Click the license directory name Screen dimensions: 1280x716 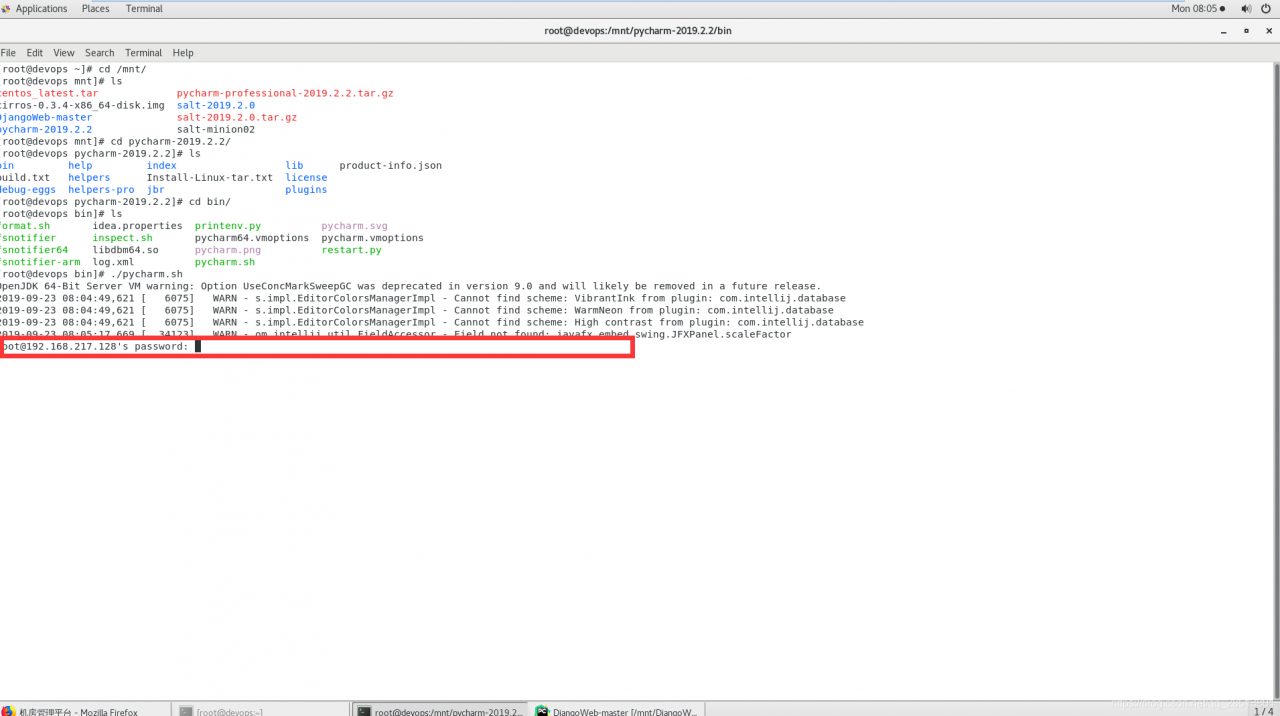306,177
